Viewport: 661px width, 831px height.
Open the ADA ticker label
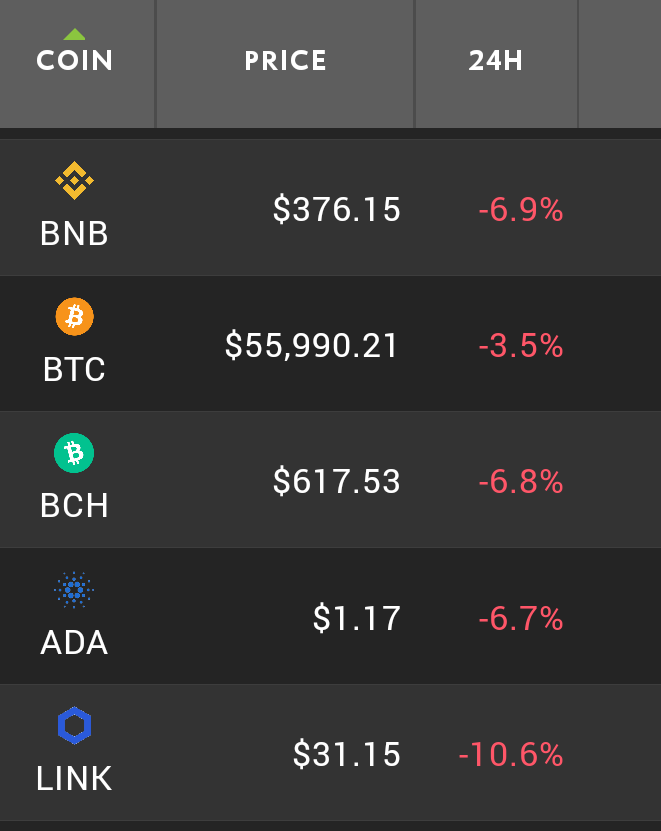(74, 642)
